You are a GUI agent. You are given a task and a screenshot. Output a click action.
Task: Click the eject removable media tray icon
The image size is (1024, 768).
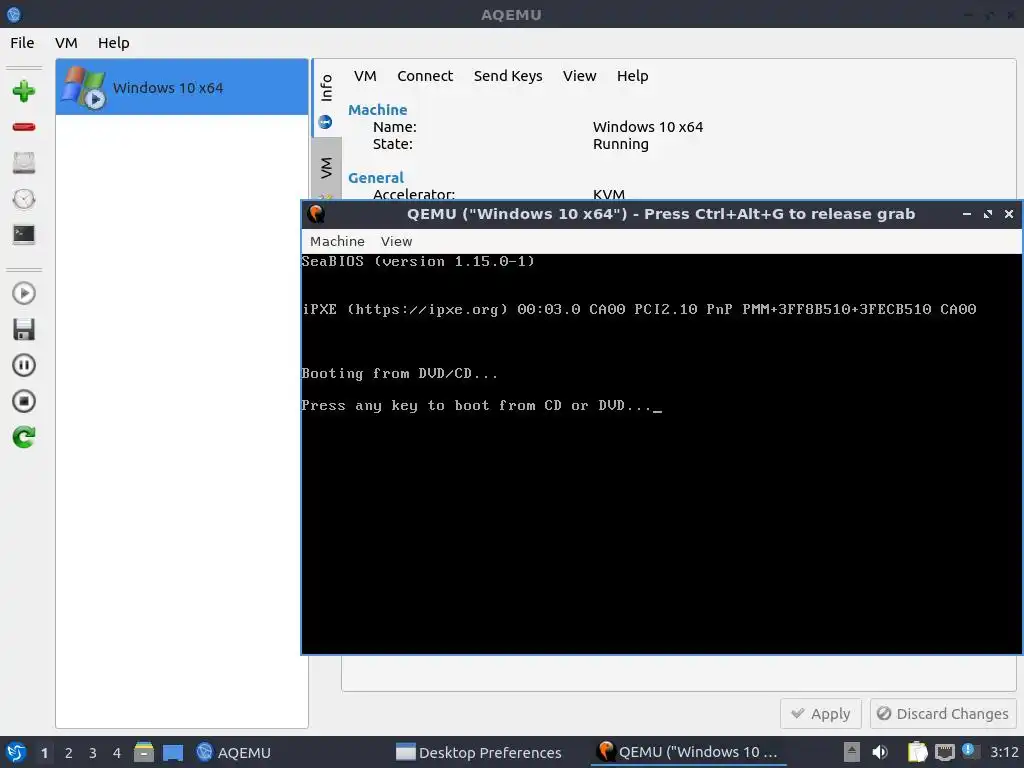point(852,752)
